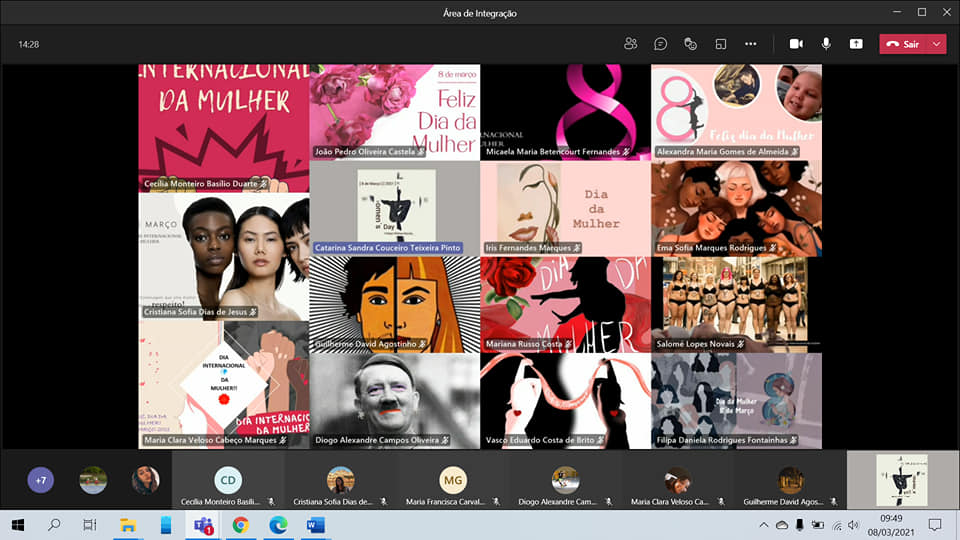
Task: Open Microsoft Teams from the taskbar
Action: pos(203,525)
